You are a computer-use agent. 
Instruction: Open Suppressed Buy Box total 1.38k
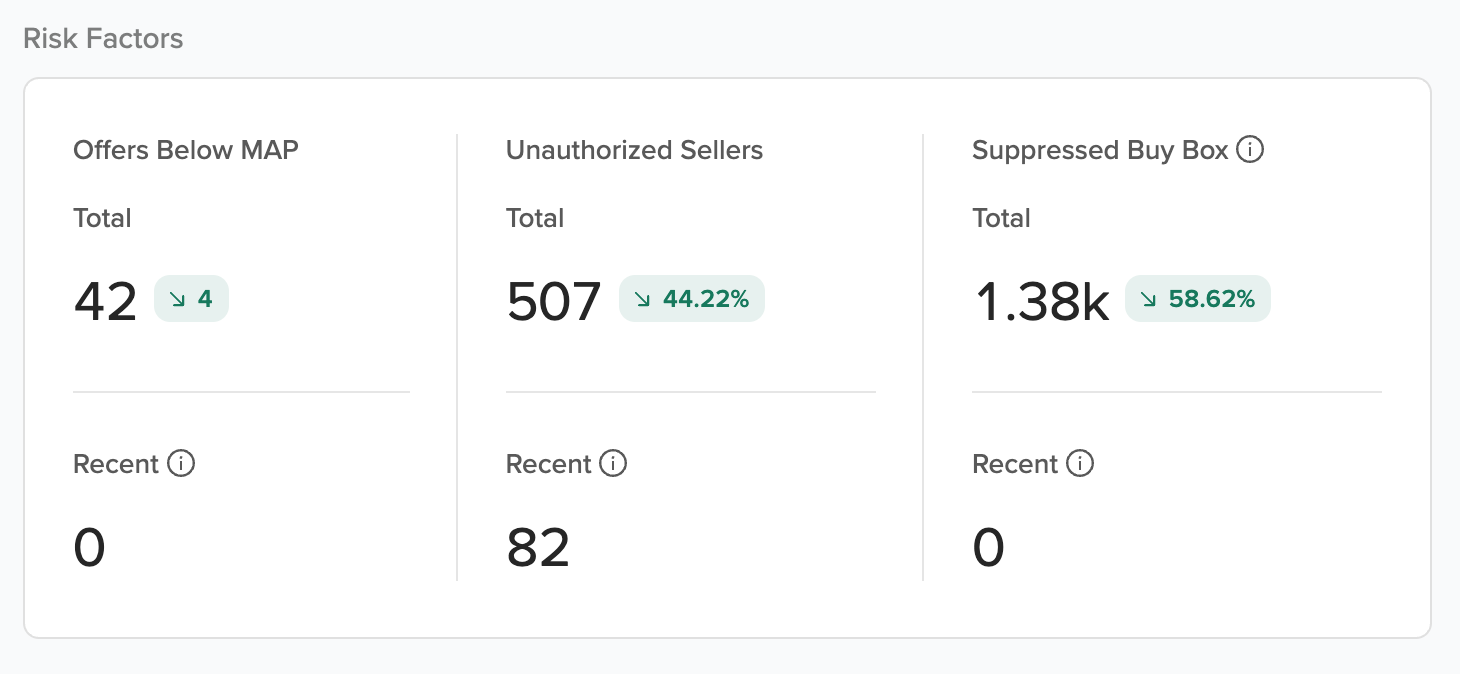click(x=1041, y=301)
